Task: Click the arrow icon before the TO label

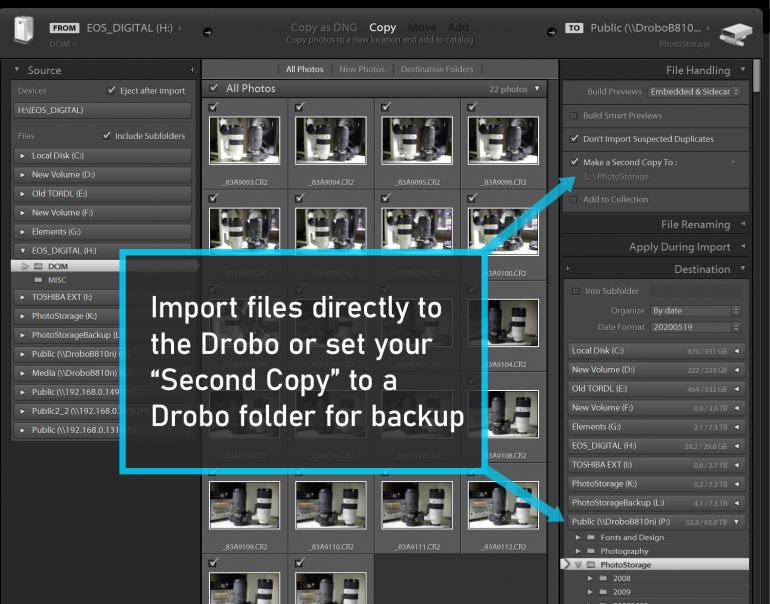Action: point(552,32)
